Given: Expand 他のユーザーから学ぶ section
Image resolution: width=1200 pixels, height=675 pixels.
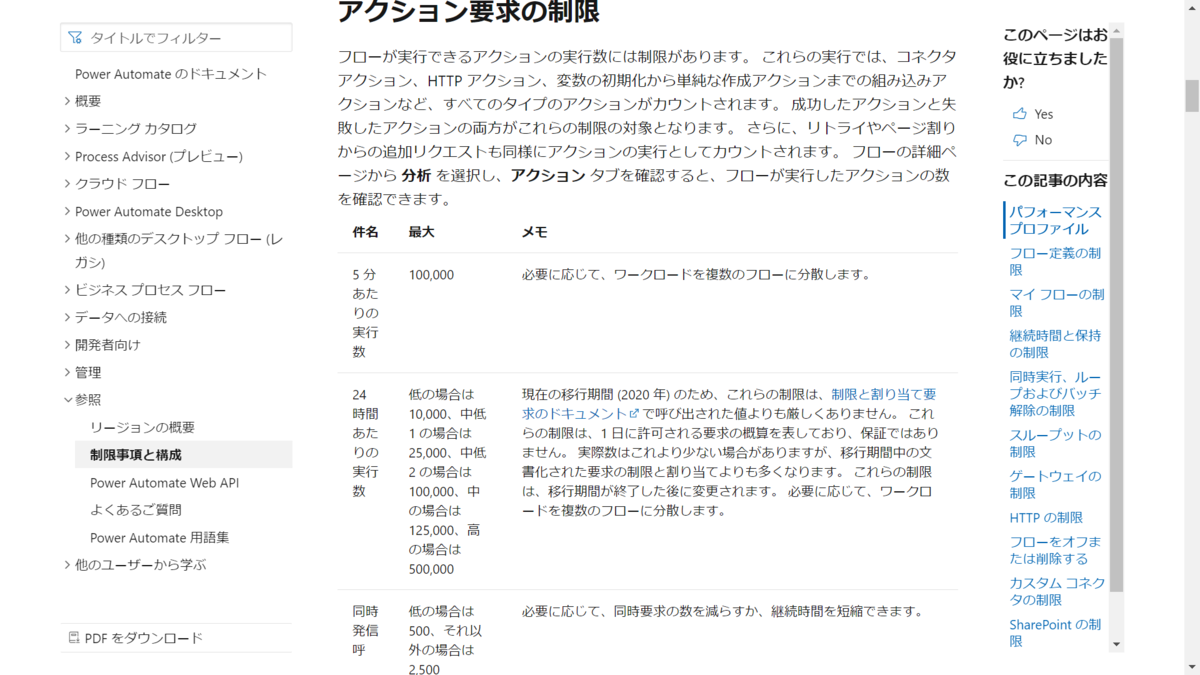Looking at the screenshot, I should pyautogui.click(x=67, y=565).
